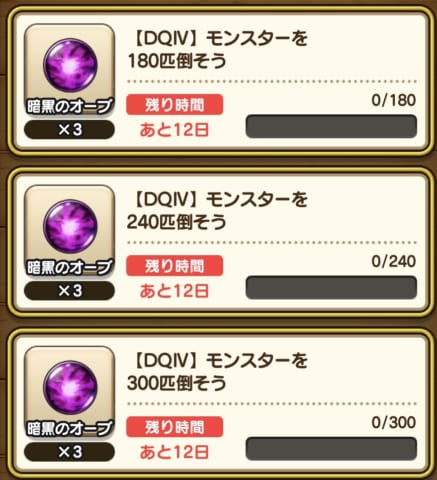Image resolution: width=437 pixels, height=480 pixels.
Task: Tap the あと12日 text in the first mission
Action: coord(174,130)
